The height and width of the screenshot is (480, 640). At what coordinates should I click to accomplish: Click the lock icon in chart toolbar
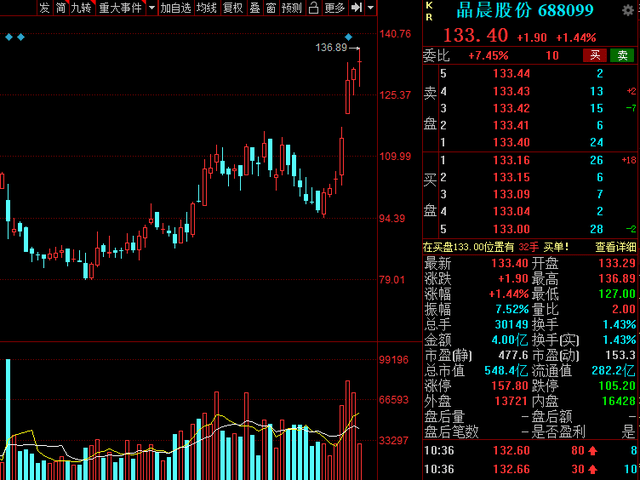coord(313,7)
